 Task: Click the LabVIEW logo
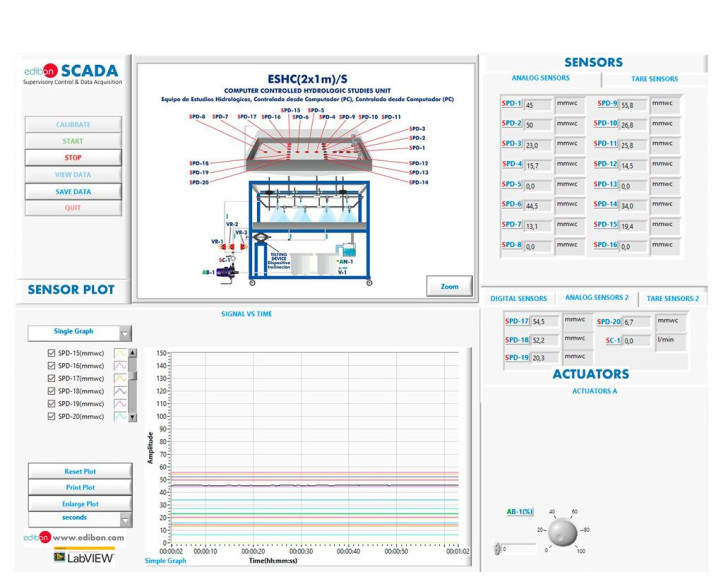[x=84, y=556]
